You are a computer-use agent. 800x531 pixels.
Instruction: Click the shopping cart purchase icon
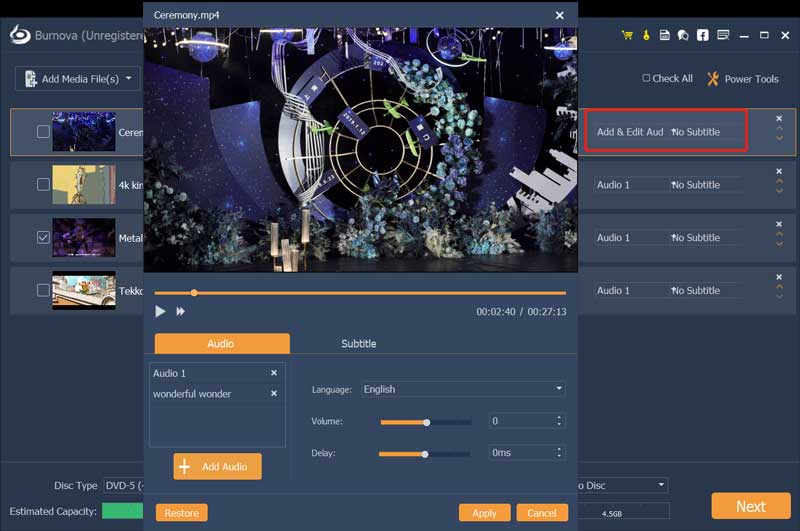pos(627,35)
